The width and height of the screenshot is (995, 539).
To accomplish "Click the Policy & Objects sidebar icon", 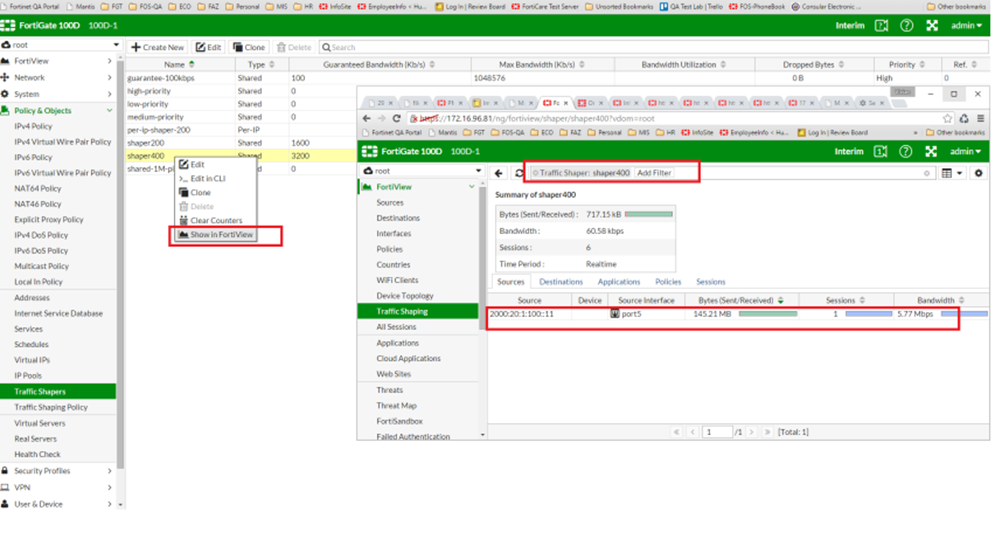I will (5, 110).
